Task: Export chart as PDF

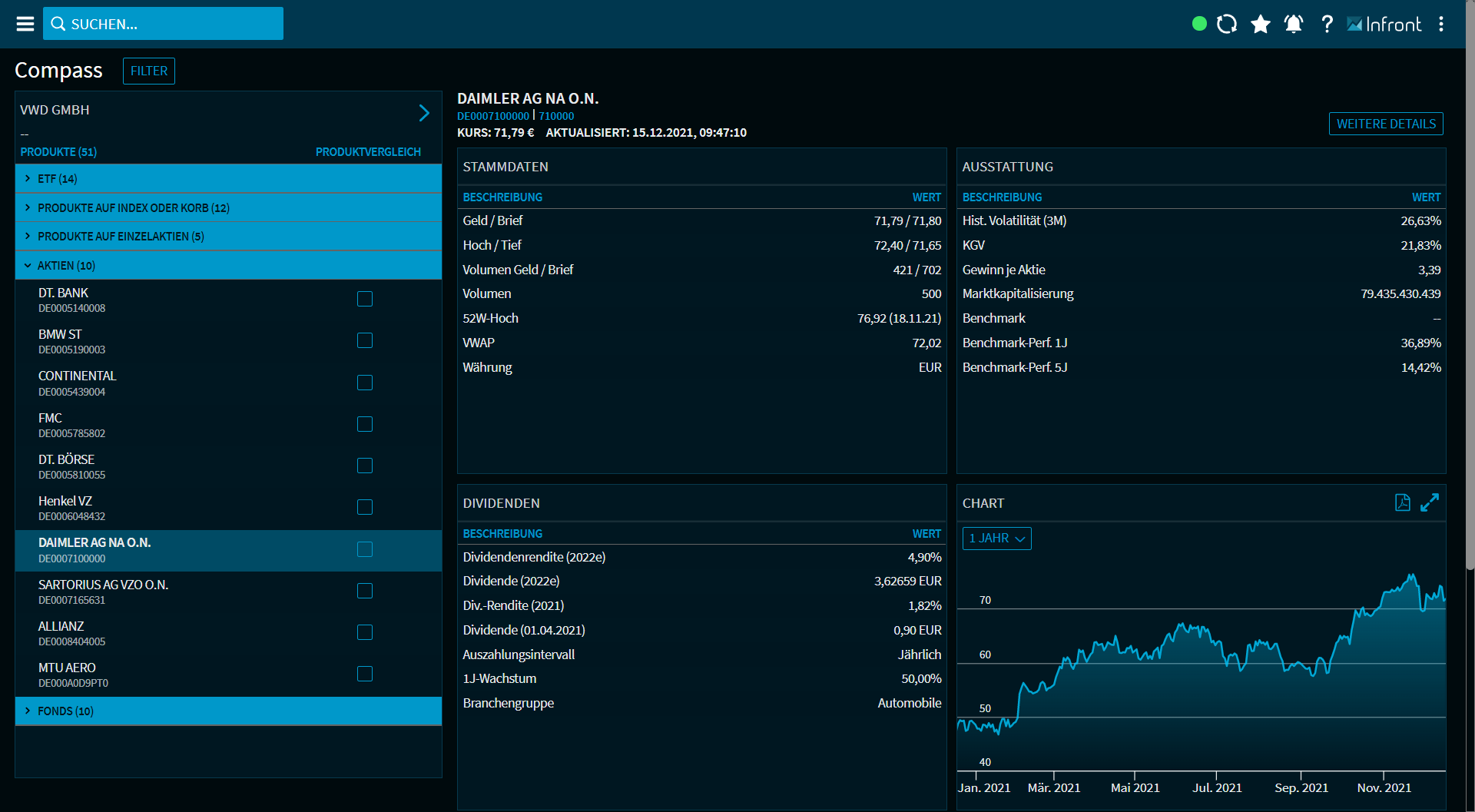Action: [x=1402, y=502]
